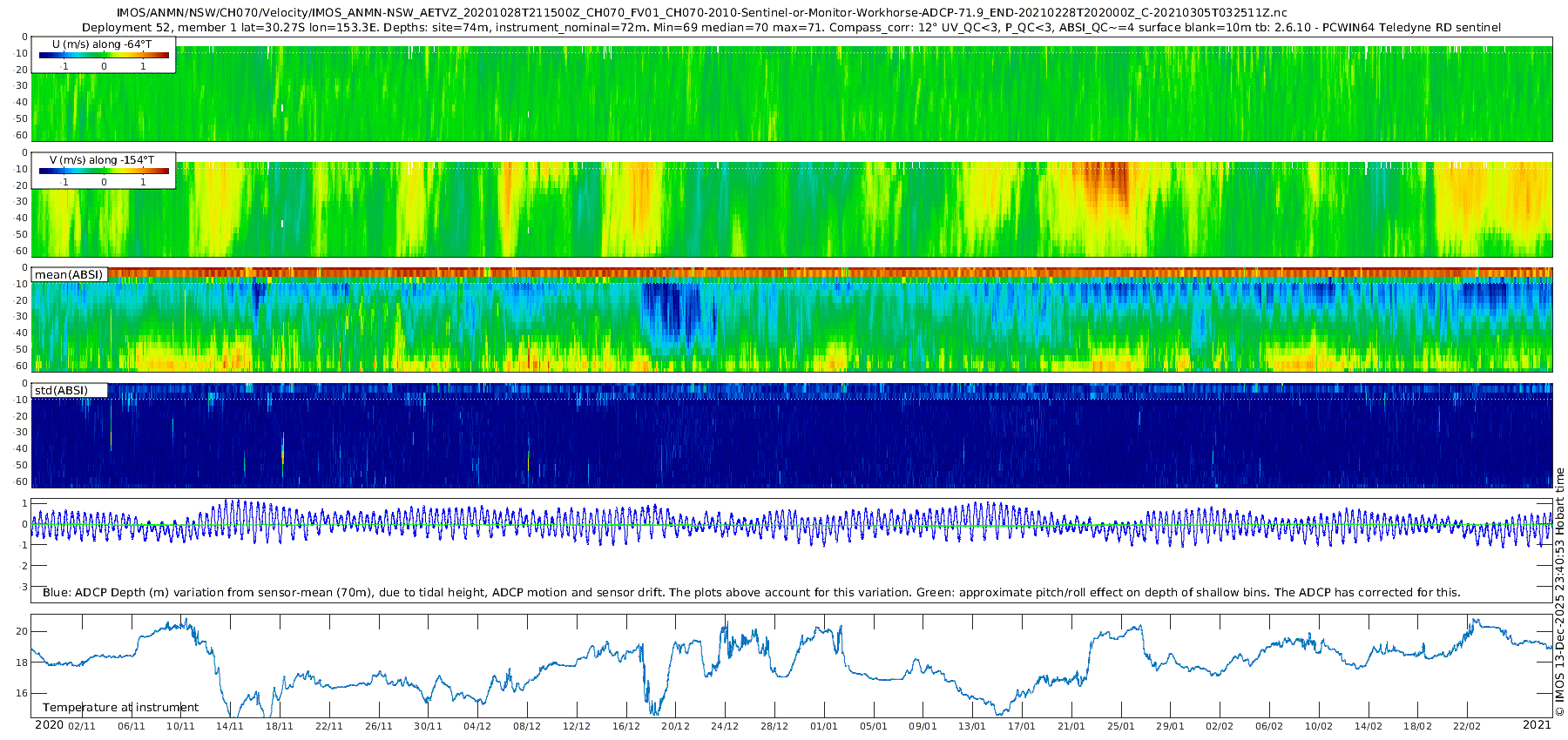1568x740 pixels.
Task: Select the 08/12 date tick label
Action: pos(527,726)
